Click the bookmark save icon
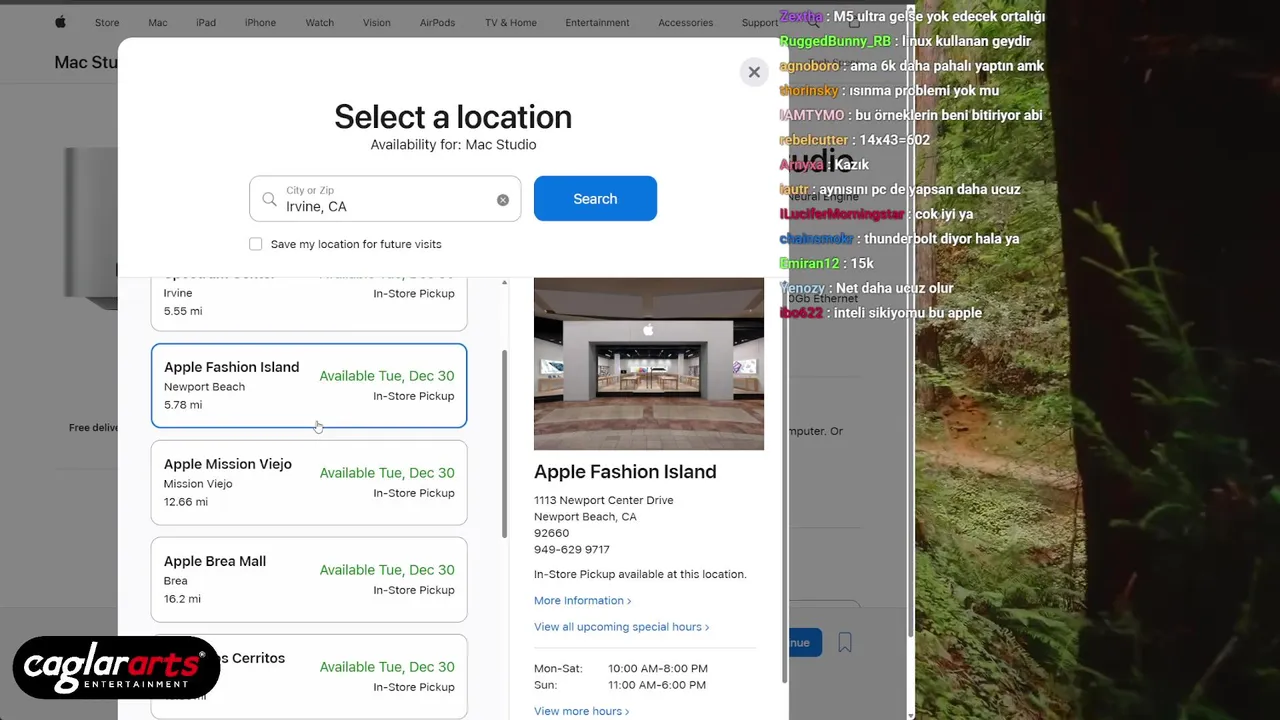Viewport: 1280px width, 720px height. point(845,642)
